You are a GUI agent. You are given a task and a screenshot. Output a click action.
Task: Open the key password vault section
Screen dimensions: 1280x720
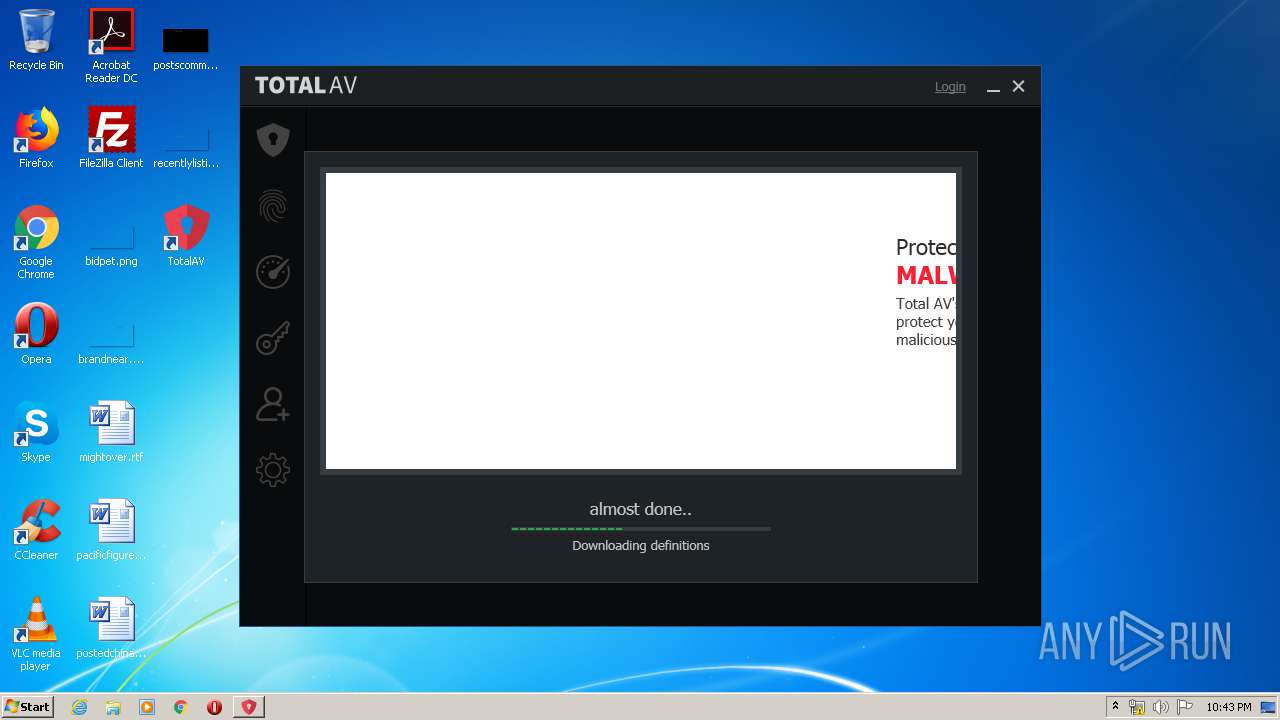(x=273, y=338)
